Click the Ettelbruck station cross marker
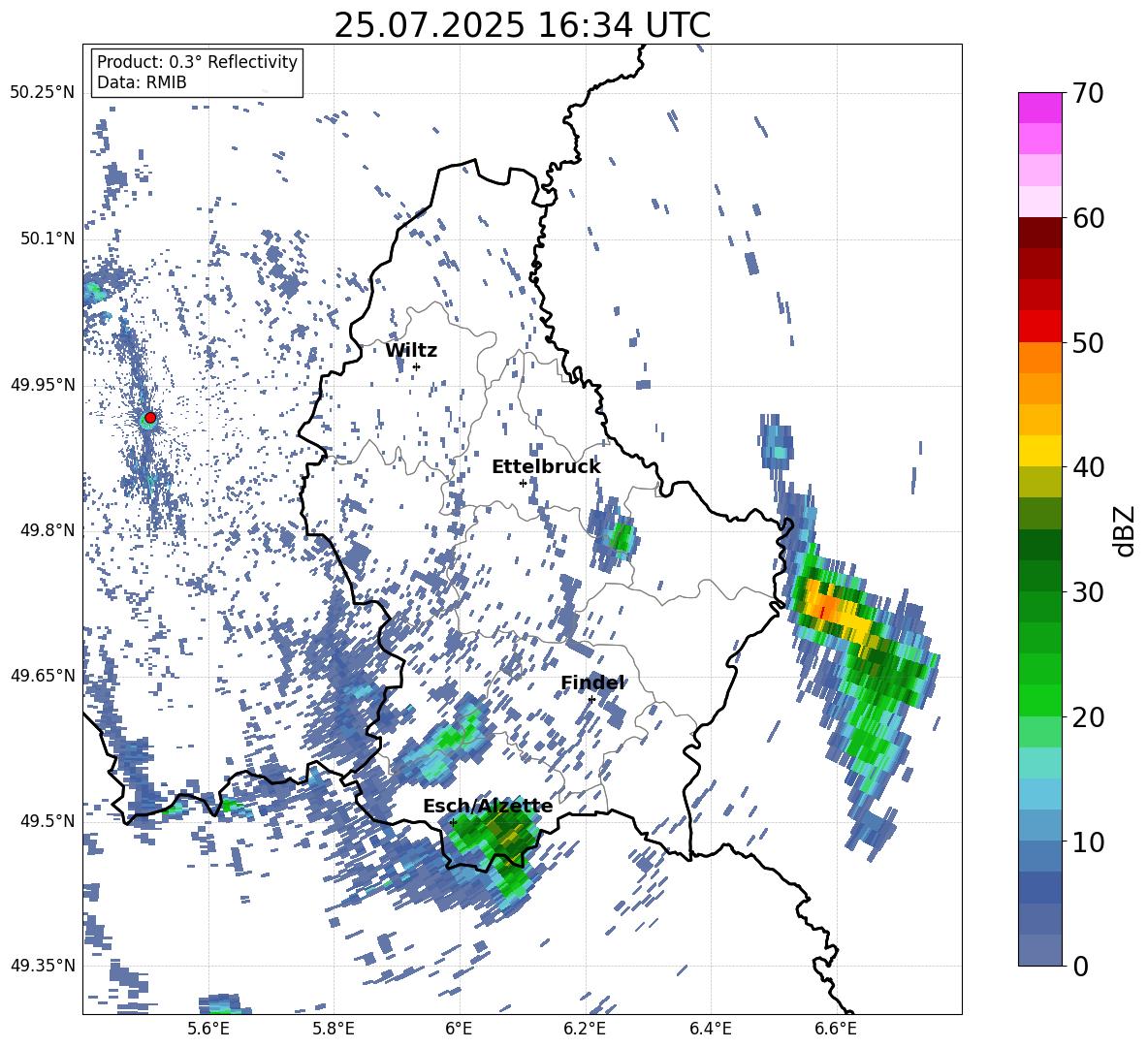 [523, 483]
